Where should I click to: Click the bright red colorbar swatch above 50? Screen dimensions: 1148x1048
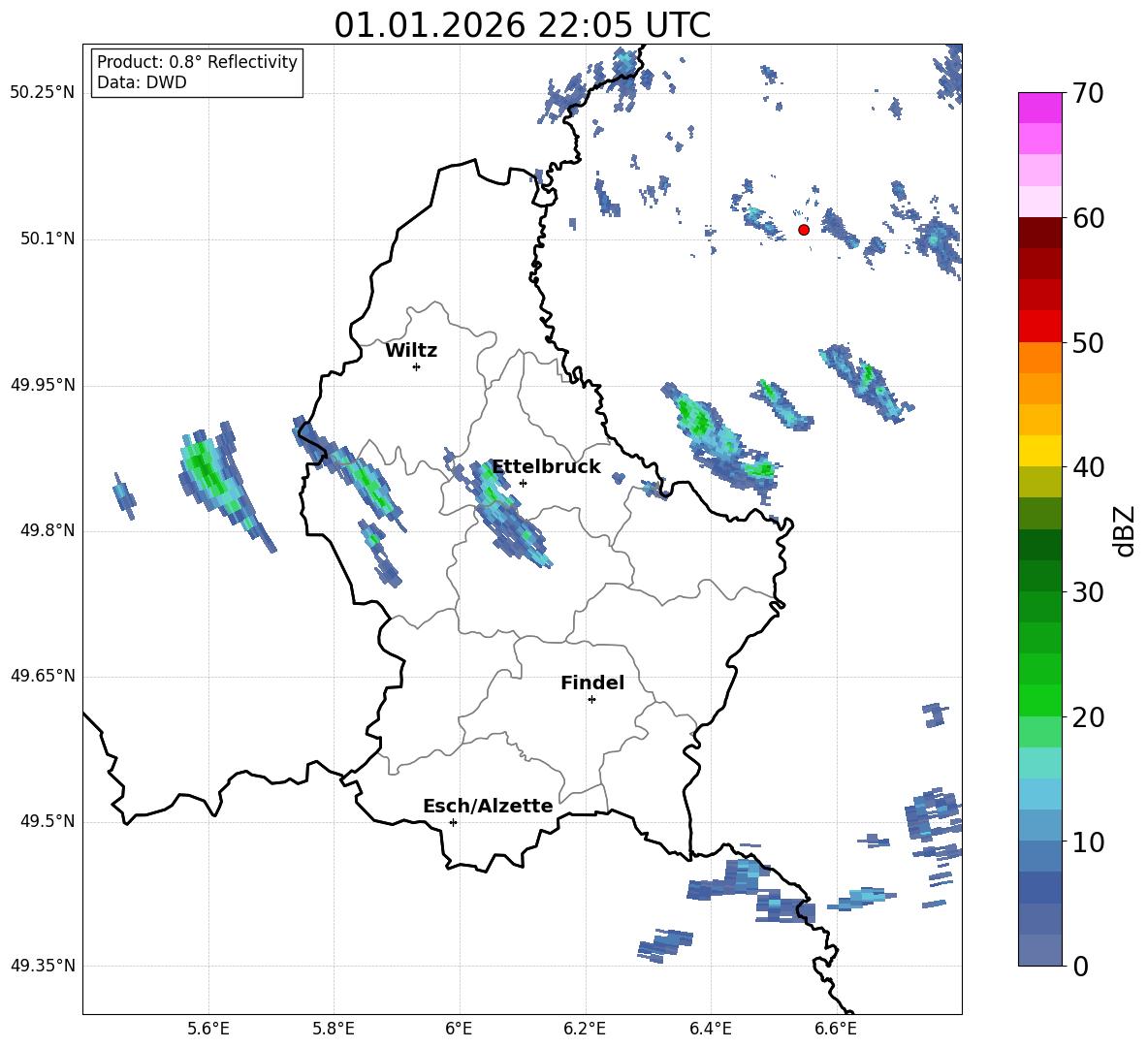(1039, 327)
